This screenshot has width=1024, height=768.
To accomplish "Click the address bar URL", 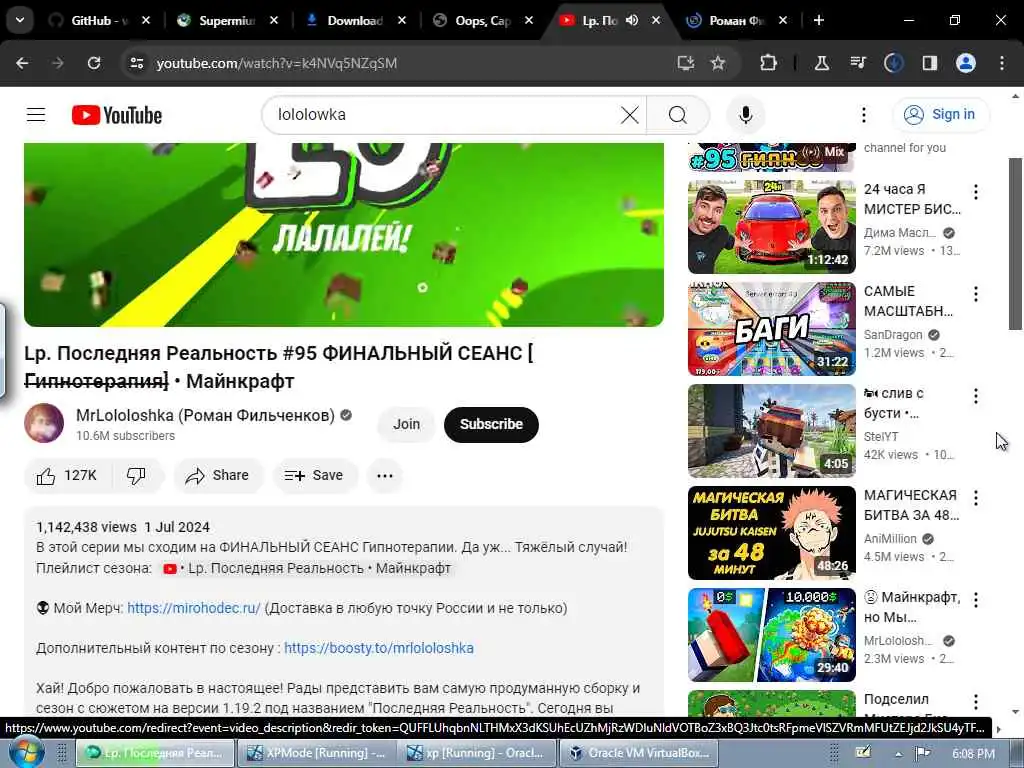I will pos(277,63).
